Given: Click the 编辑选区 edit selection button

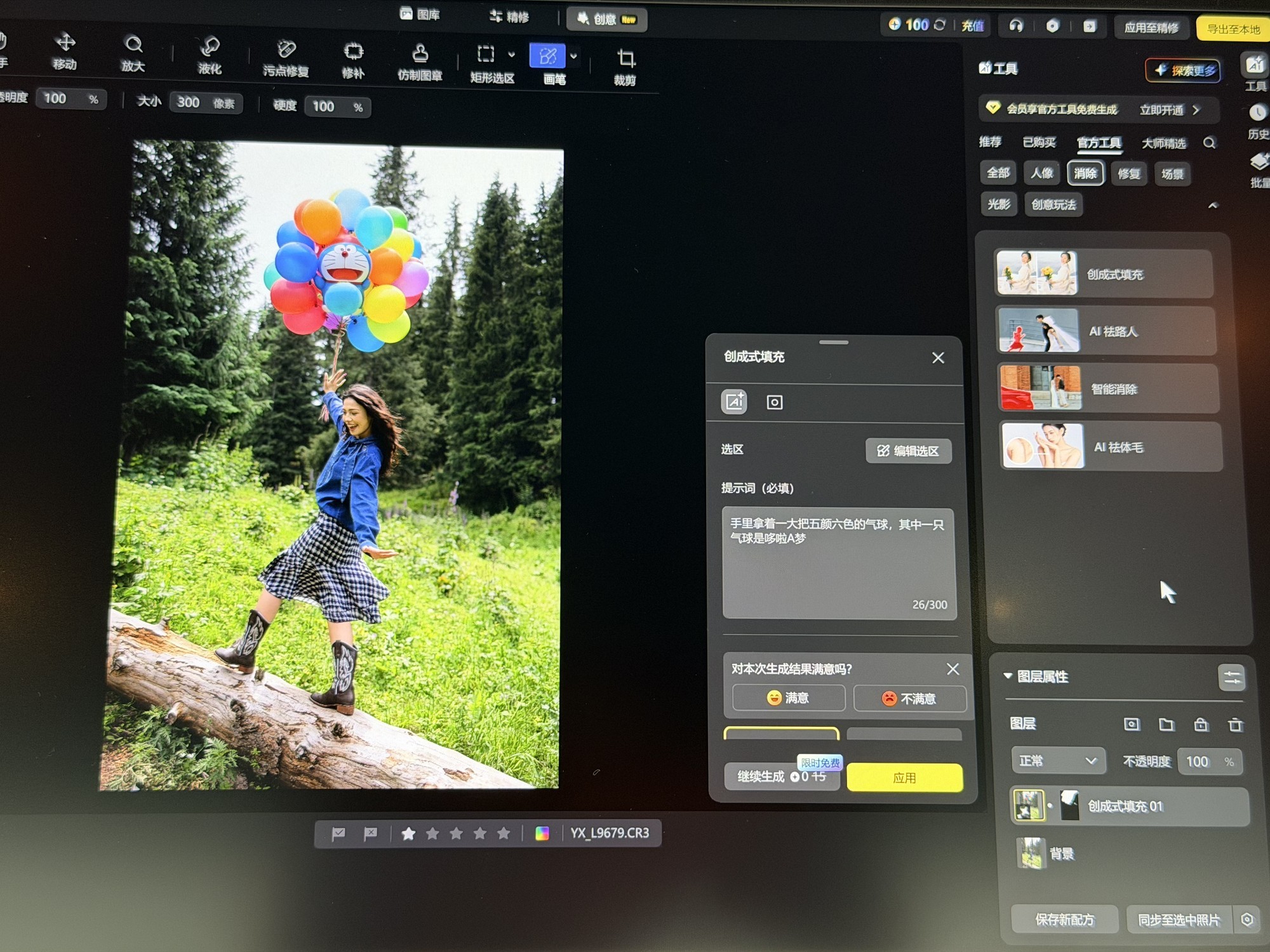Looking at the screenshot, I should point(908,451).
